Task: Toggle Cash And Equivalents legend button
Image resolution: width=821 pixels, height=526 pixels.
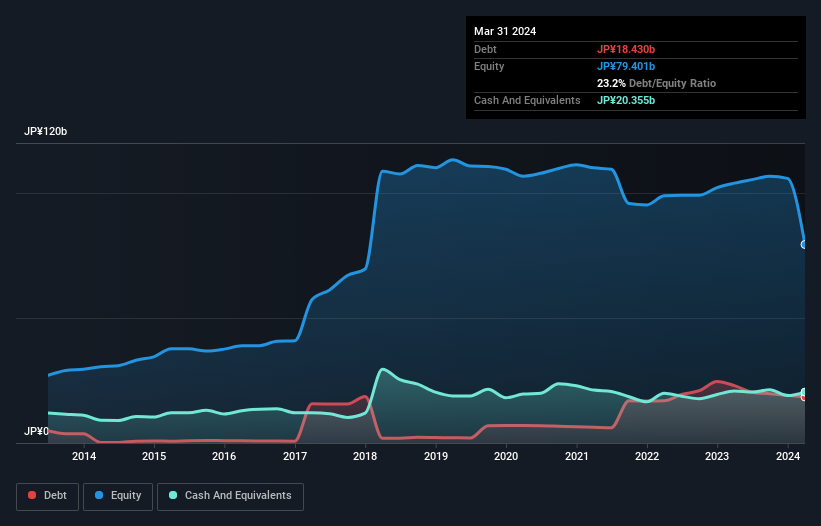Action: [230, 496]
